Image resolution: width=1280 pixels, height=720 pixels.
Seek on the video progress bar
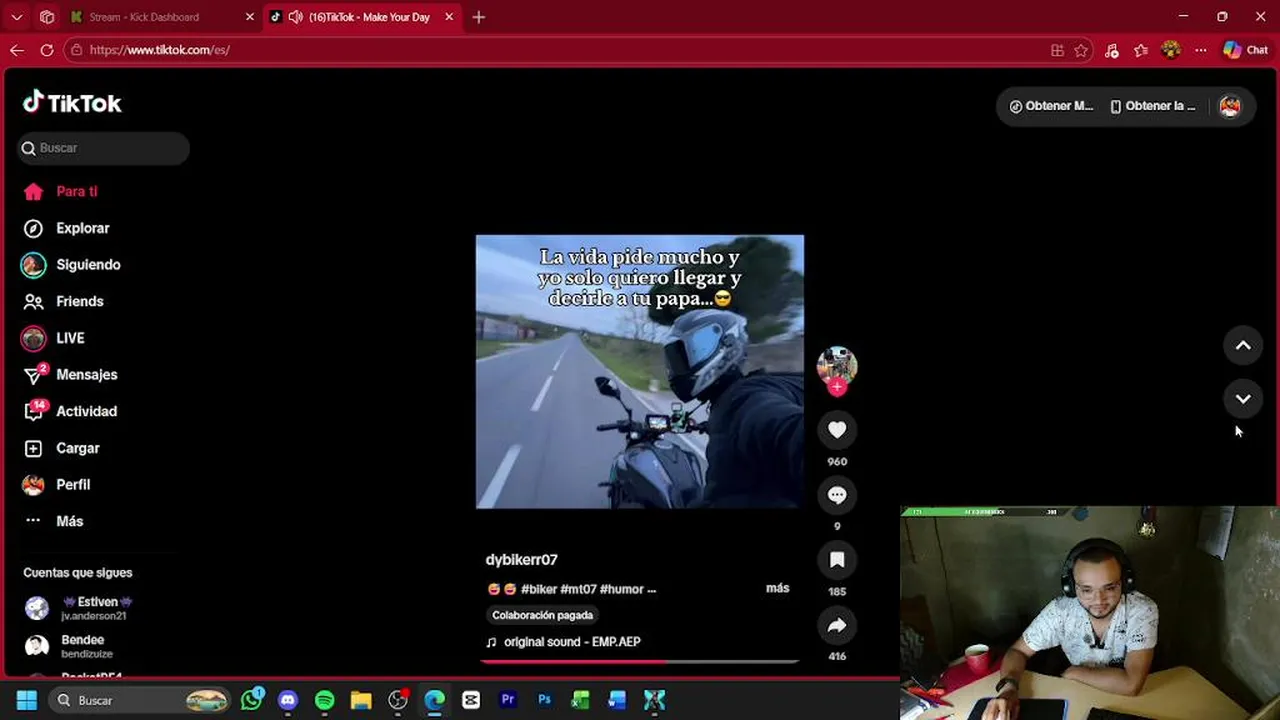click(640, 661)
